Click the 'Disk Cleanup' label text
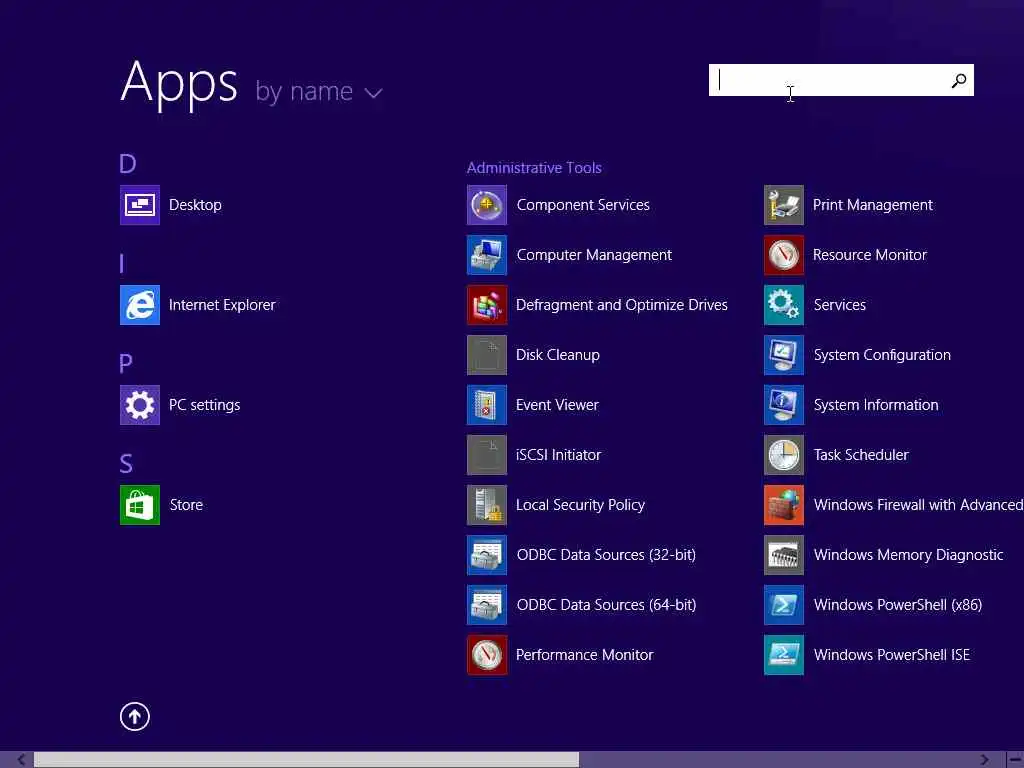 tap(558, 355)
